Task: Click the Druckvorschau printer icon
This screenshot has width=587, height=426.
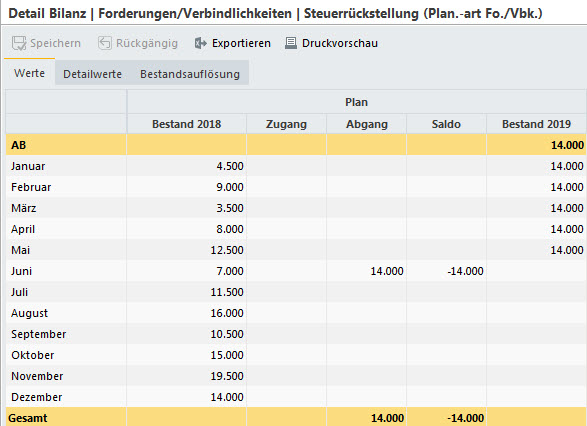Action: [291, 43]
